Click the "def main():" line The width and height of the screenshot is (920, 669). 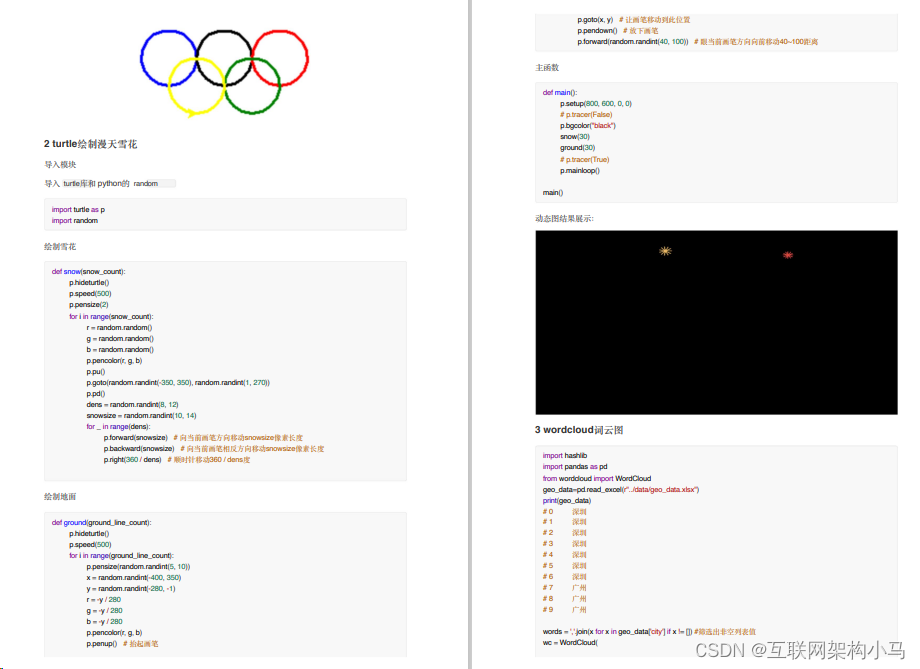pos(560,92)
